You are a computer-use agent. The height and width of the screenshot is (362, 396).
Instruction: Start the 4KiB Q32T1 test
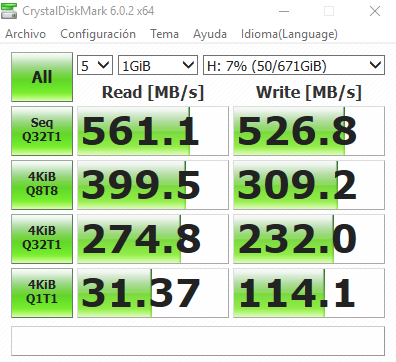[x=42, y=239]
